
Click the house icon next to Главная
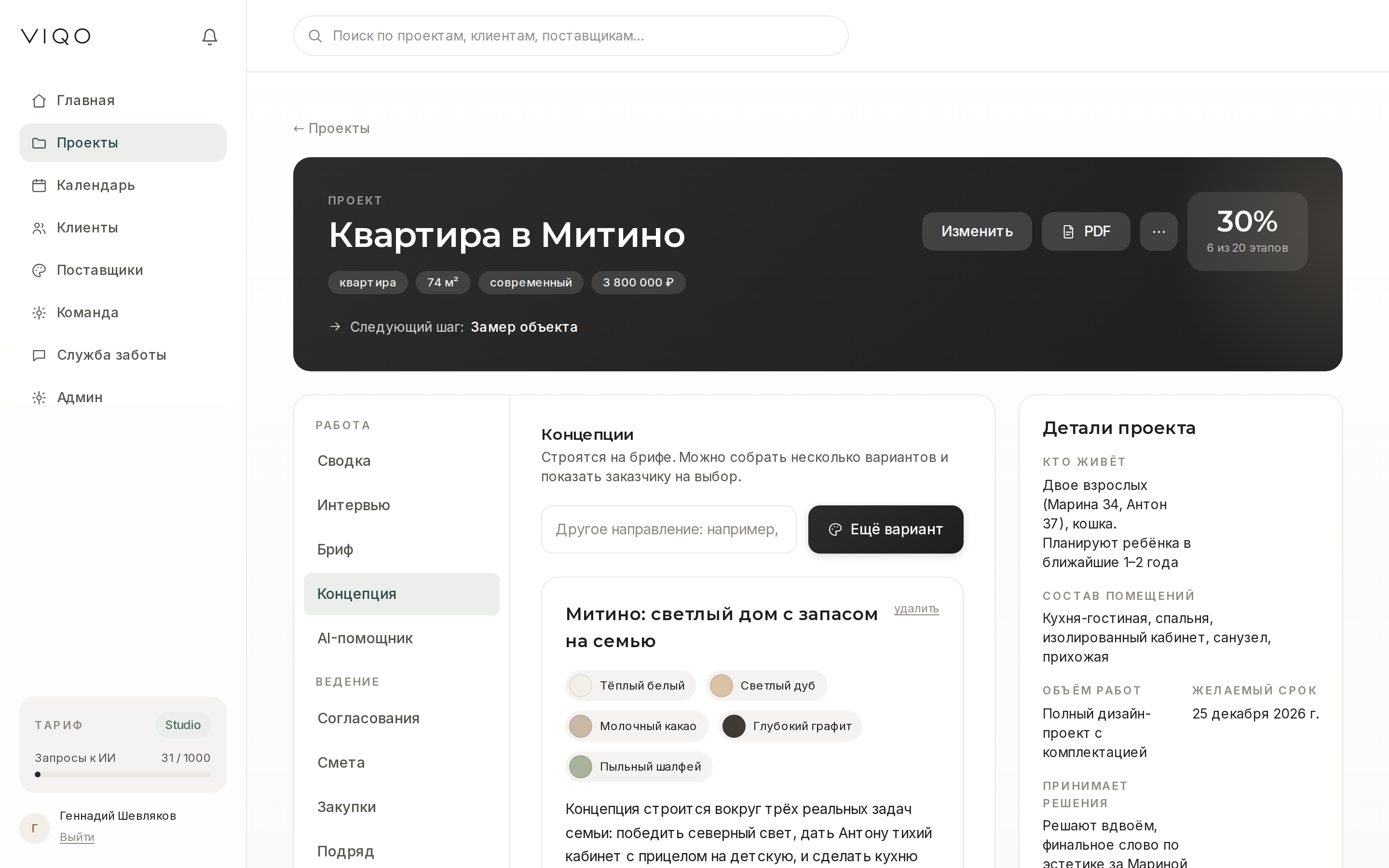click(x=39, y=100)
